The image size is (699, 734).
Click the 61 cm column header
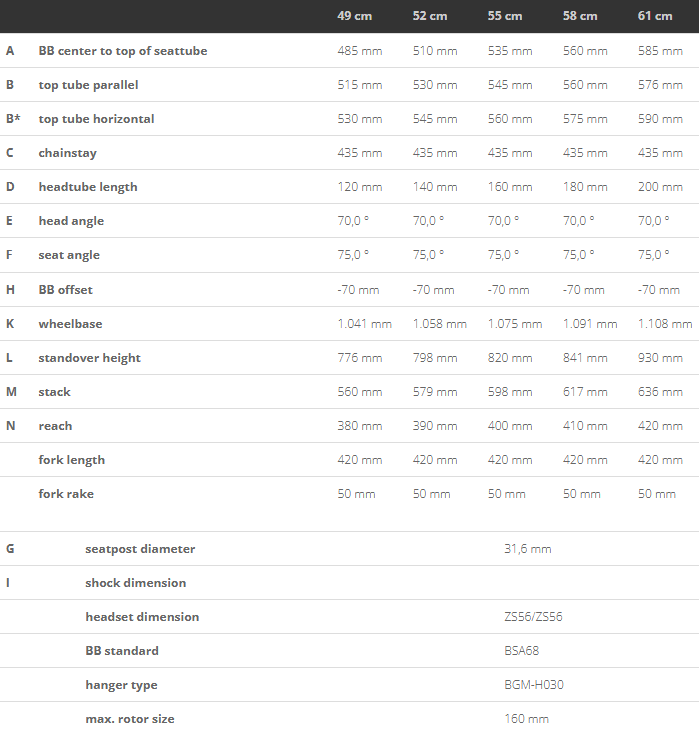(x=655, y=16)
